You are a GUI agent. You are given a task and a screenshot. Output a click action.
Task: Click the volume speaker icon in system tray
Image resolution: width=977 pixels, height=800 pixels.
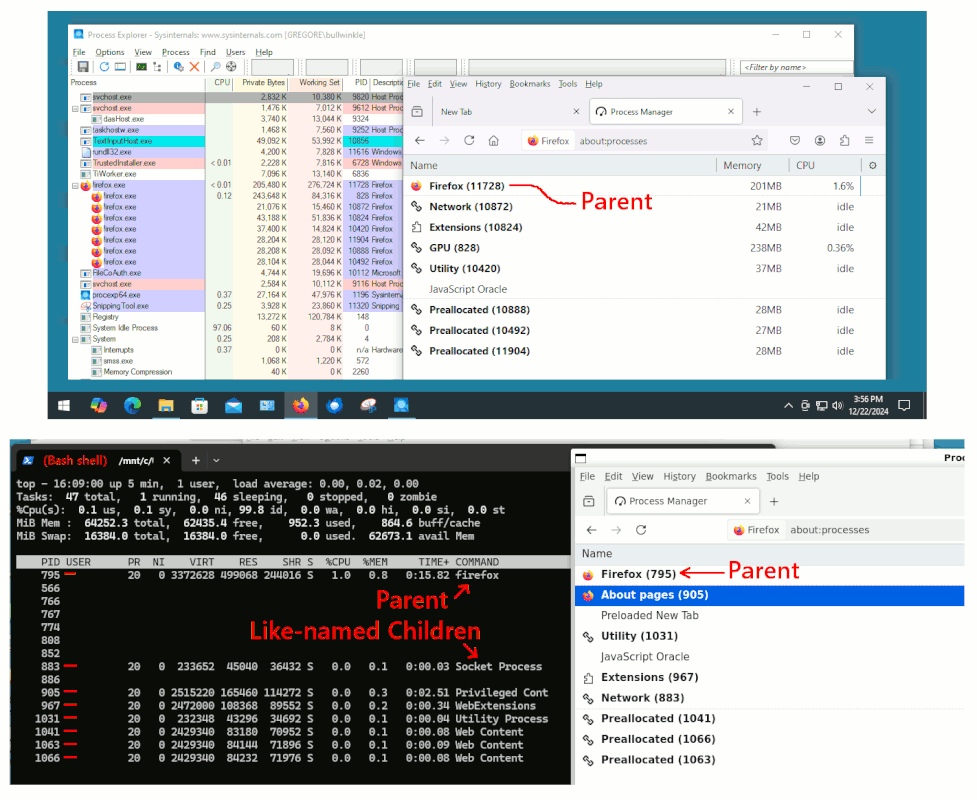(837, 406)
